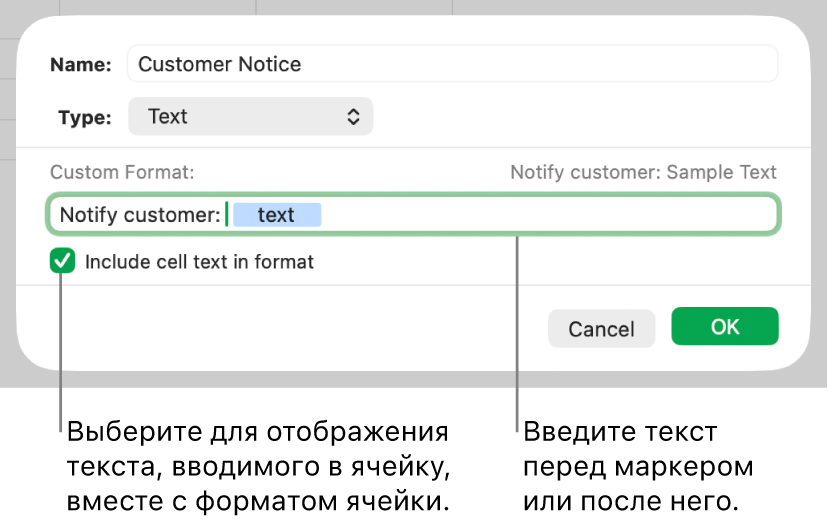This screenshot has height=523, width=828.
Task: Click the "Name:" label
Action: (x=81, y=65)
